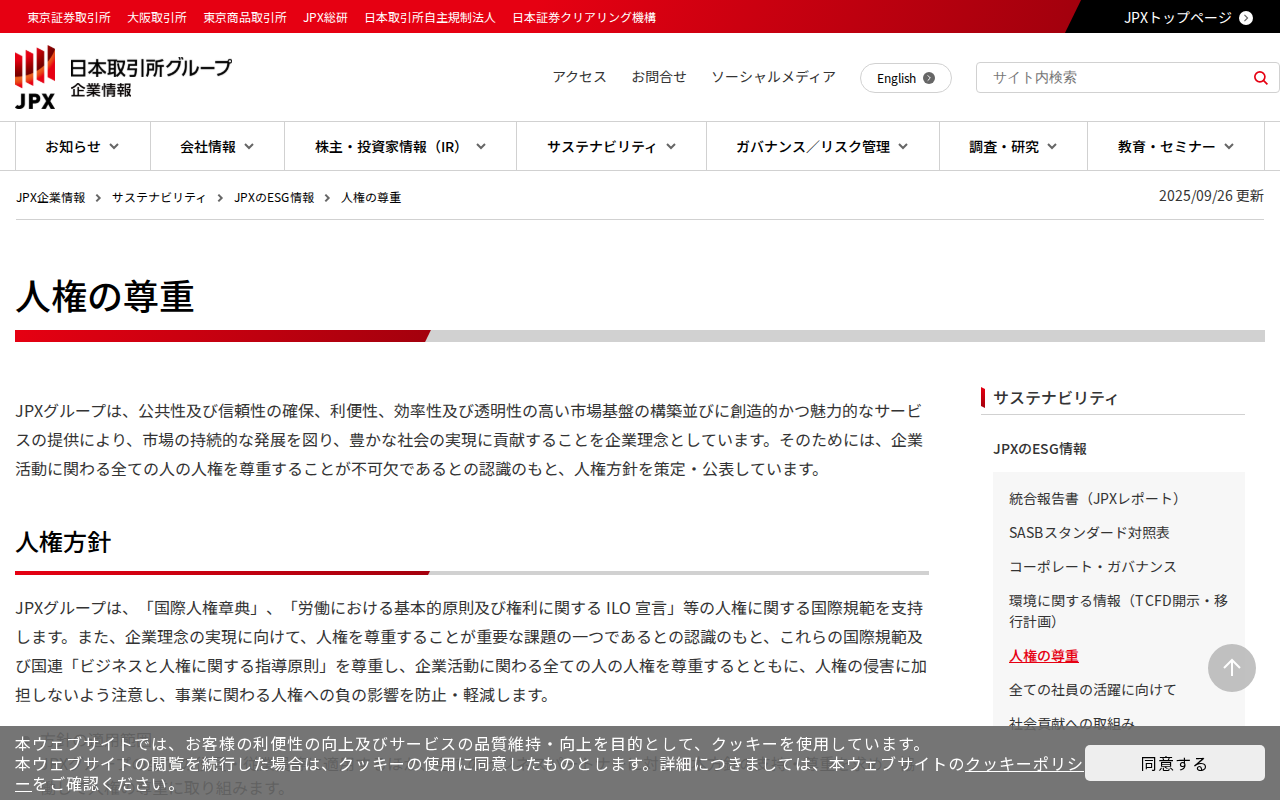Open SASBスタンダード対照表 sidebar link

coord(1089,533)
